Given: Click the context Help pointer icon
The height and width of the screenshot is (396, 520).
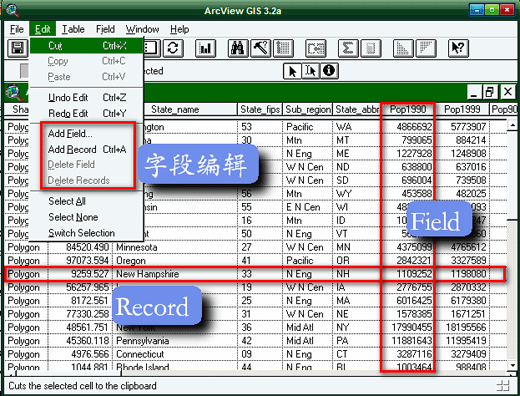Looking at the screenshot, I should [458, 48].
